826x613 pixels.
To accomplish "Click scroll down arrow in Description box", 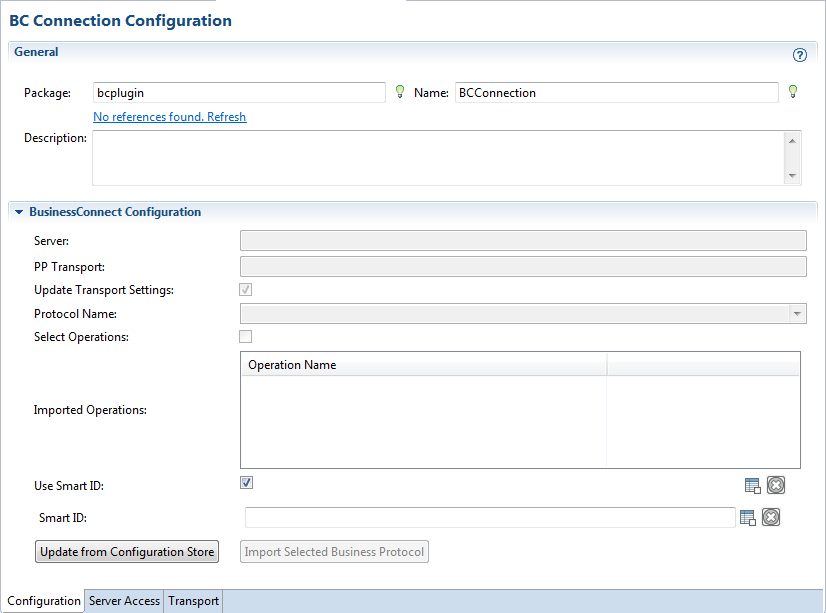I will 793,176.
